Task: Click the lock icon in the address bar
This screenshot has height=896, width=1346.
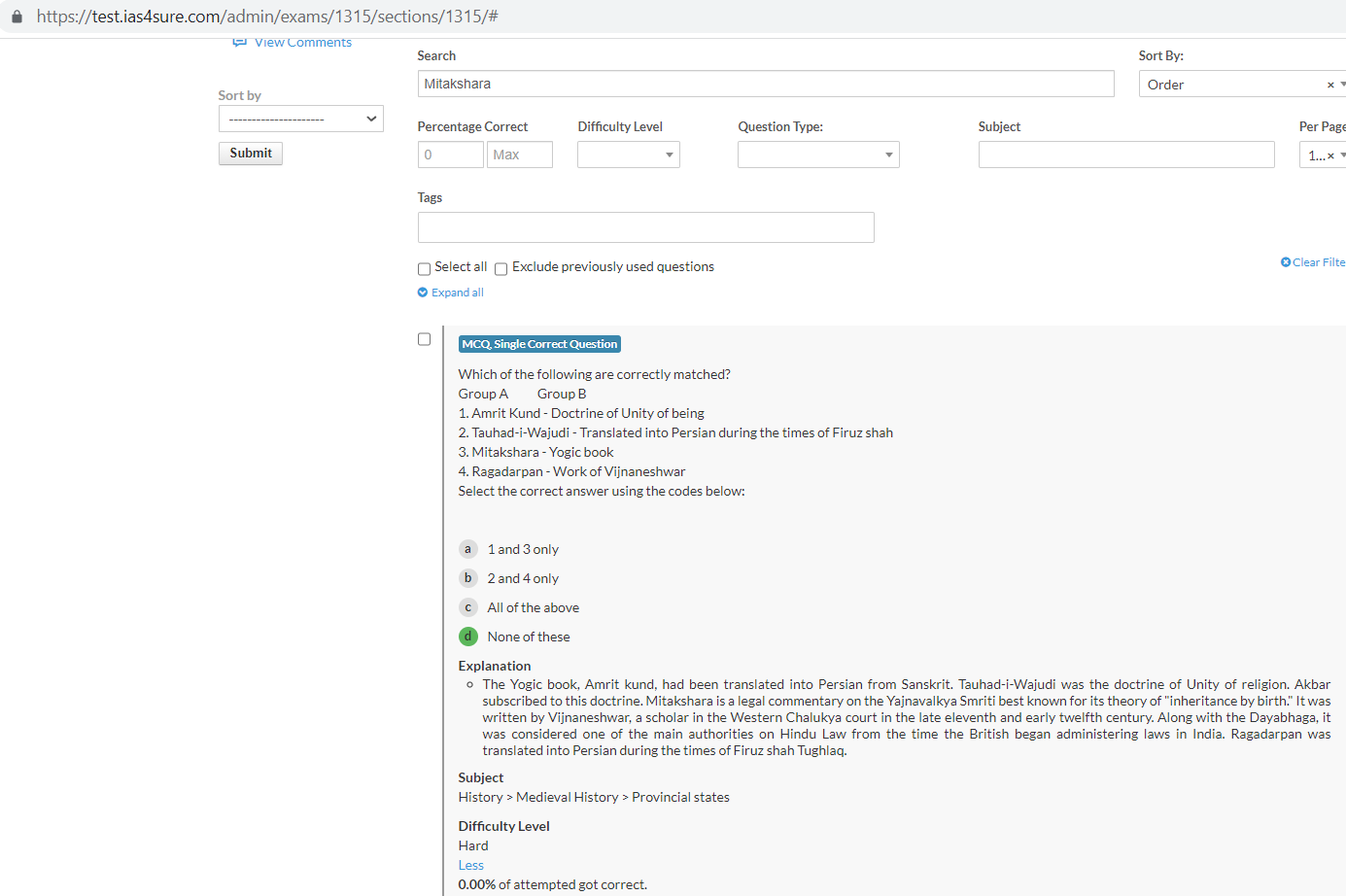Action: pos(17,17)
